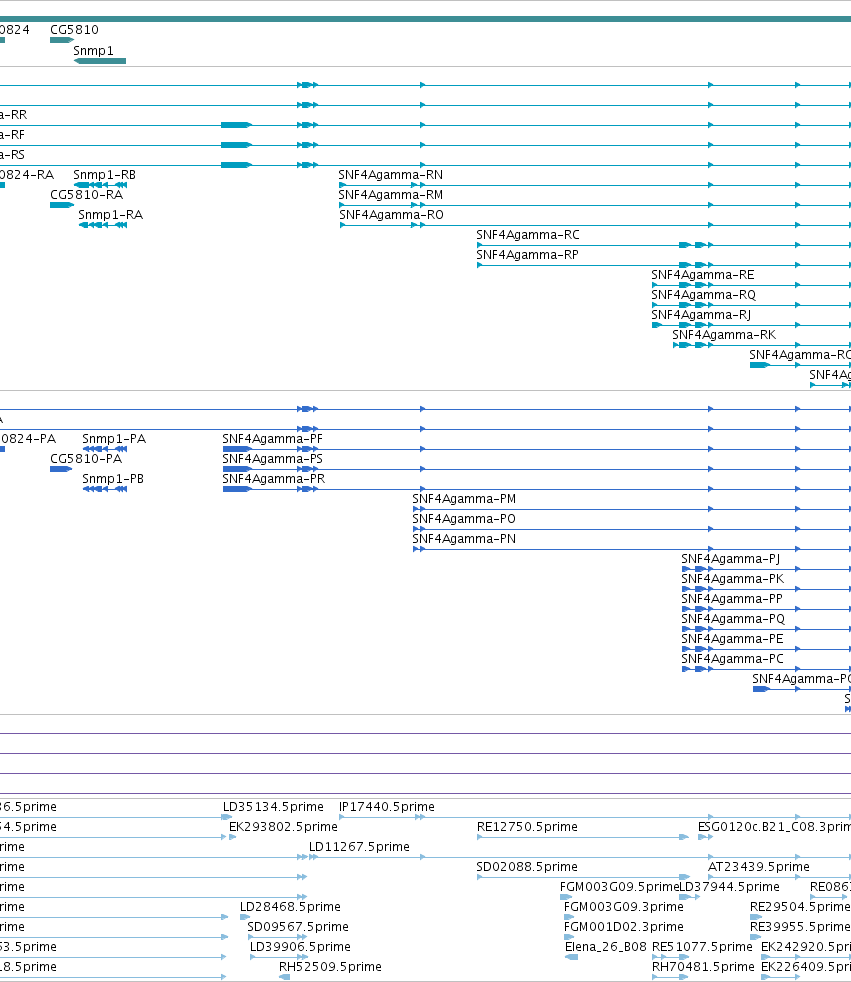
Task: Select SNF4Agamma-PO protein
Action: coord(464,519)
